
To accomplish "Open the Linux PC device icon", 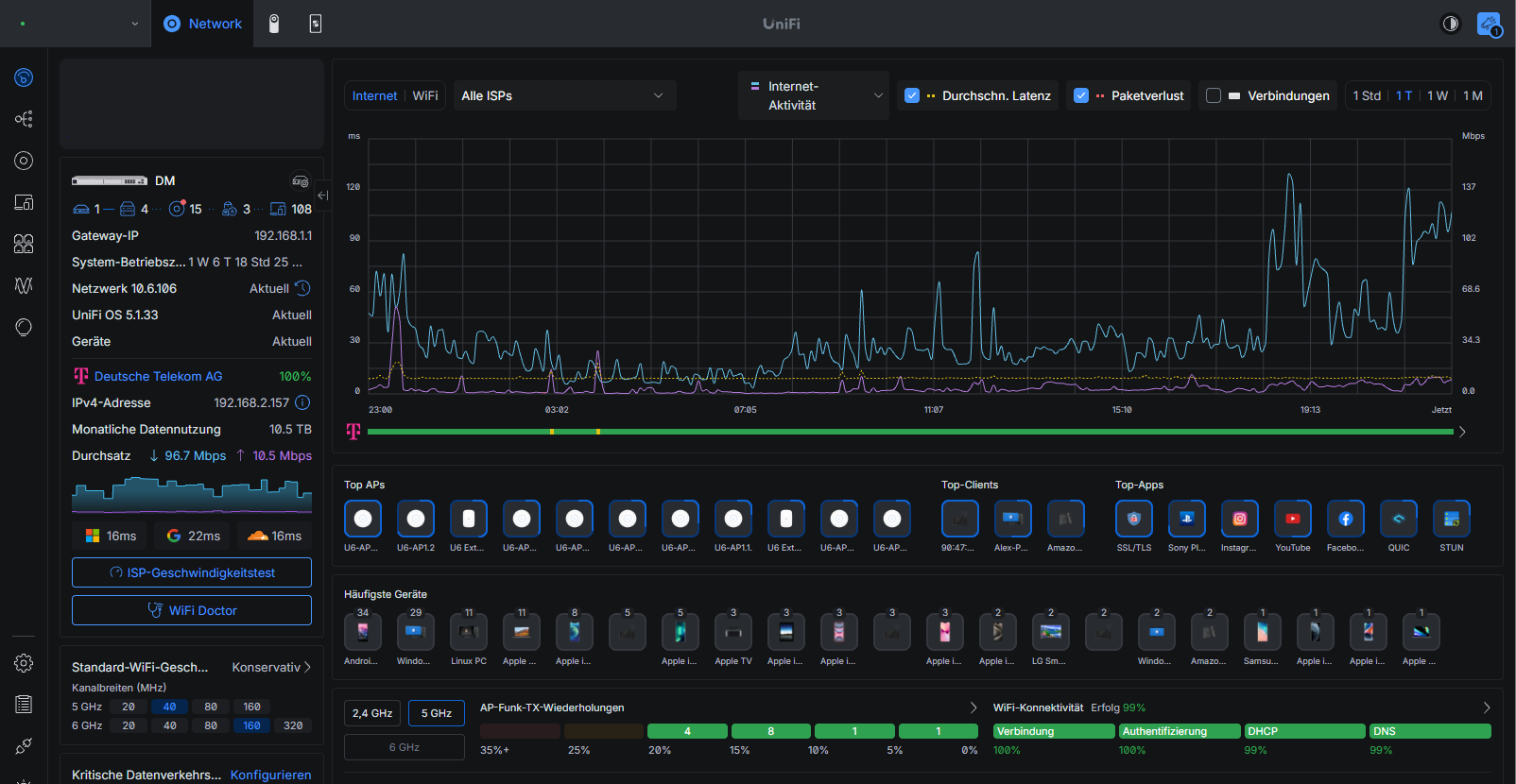I will [469, 632].
